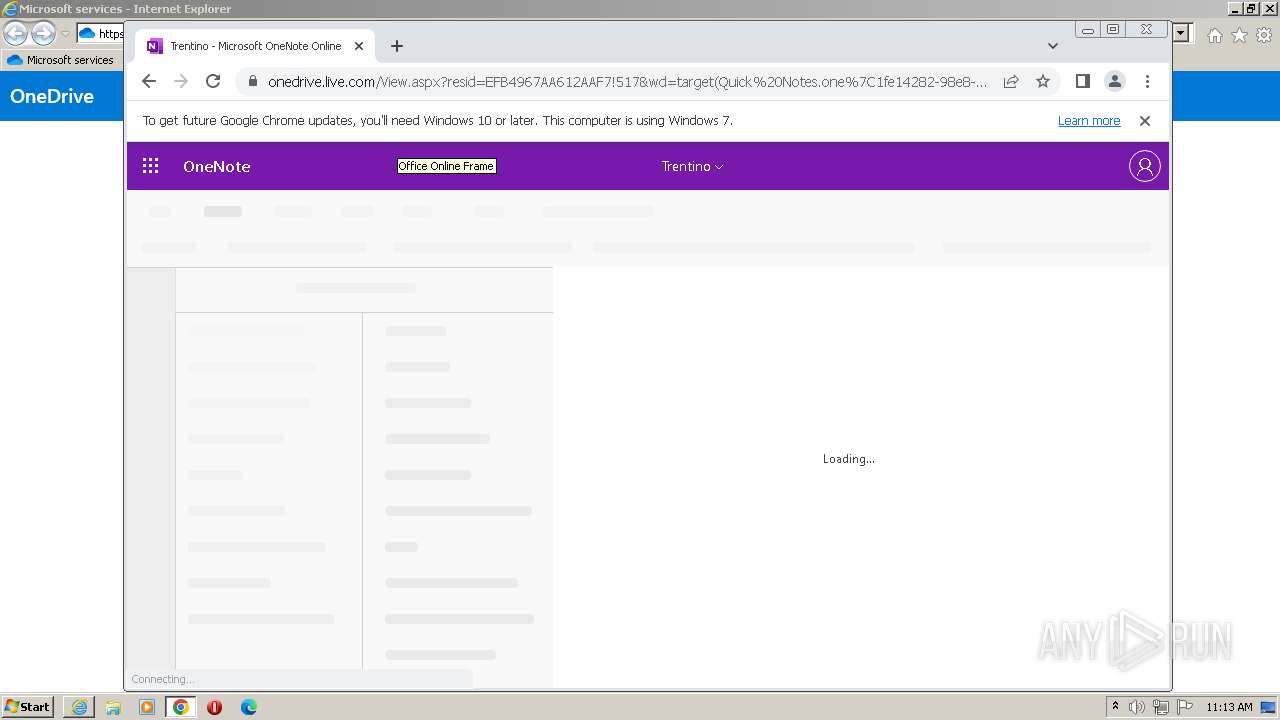Open the OneNote app launcher grid
The image size is (1280, 720).
pyautogui.click(x=150, y=166)
